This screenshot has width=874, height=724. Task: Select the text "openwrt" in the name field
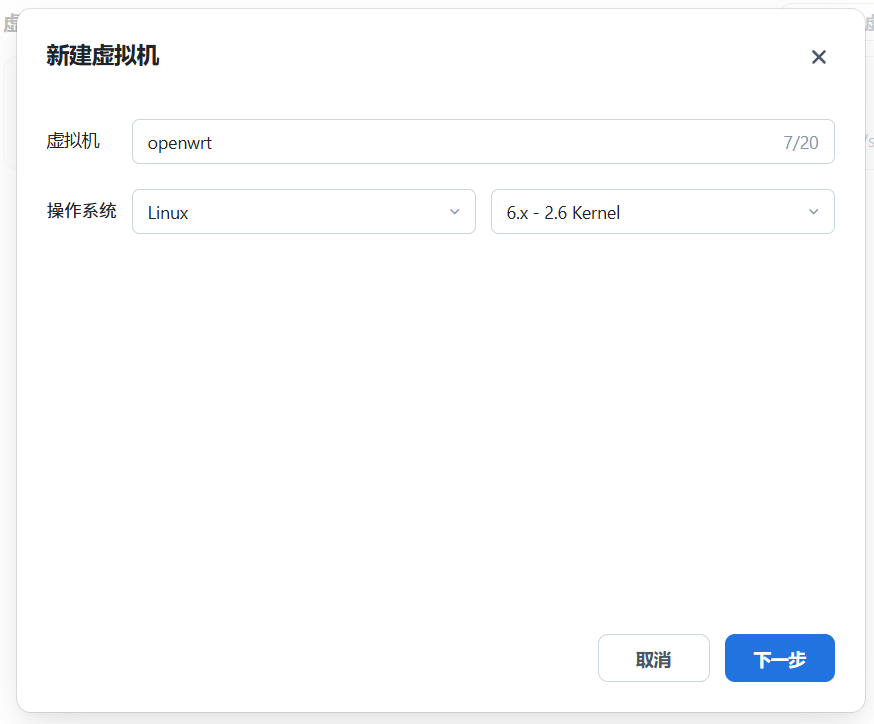click(180, 141)
